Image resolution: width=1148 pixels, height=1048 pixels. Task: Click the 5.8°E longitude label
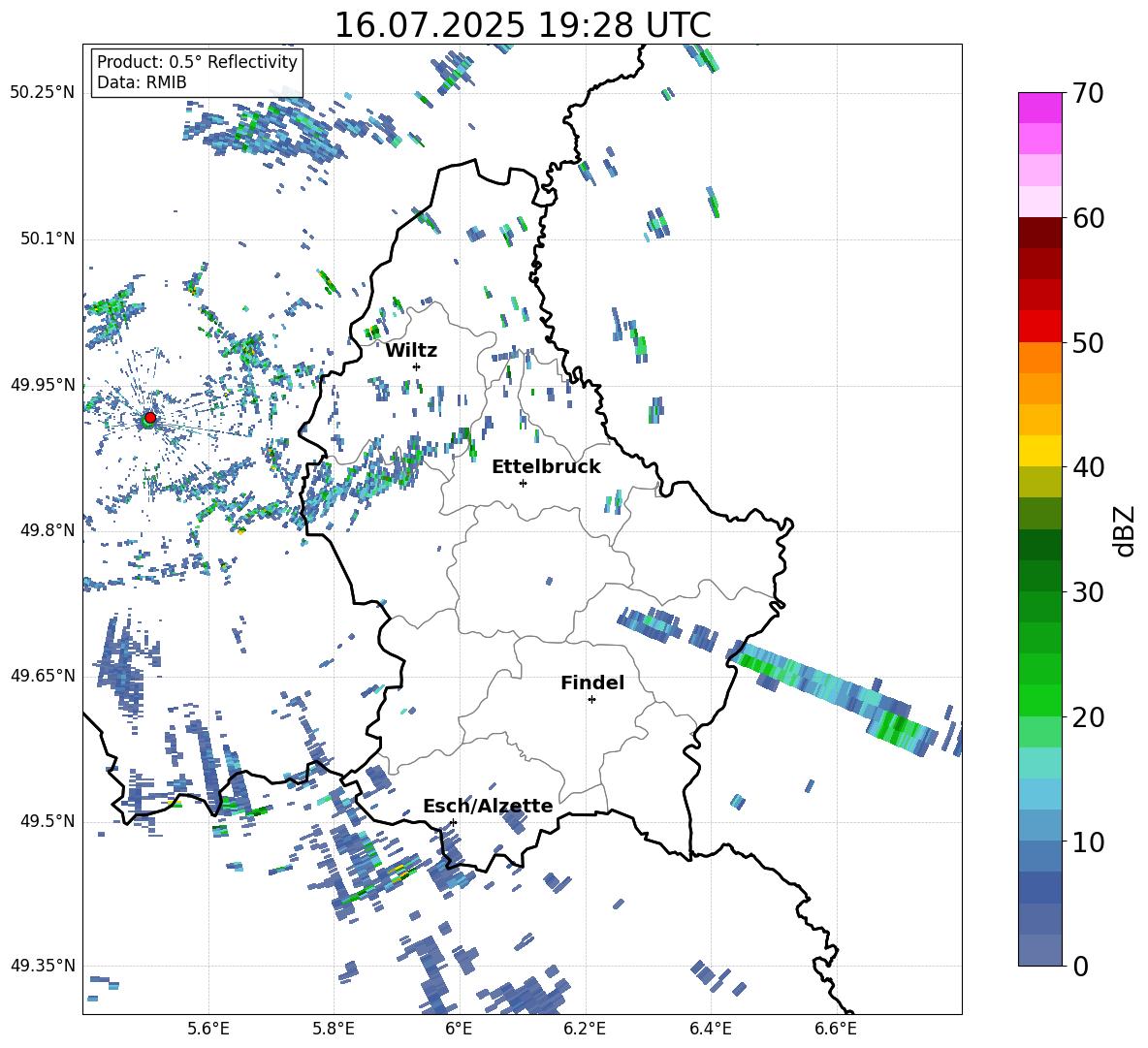(x=334, y=1029)
